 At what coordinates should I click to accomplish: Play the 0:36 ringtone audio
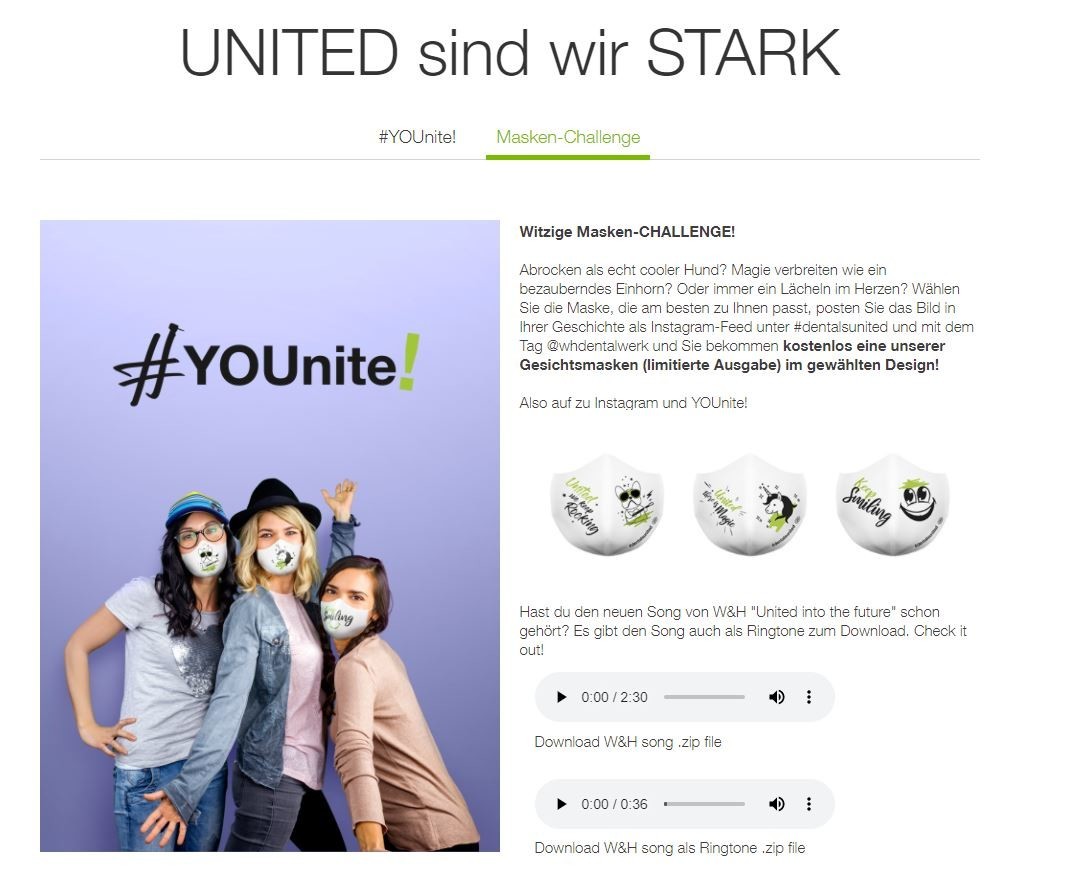point(561,804)
